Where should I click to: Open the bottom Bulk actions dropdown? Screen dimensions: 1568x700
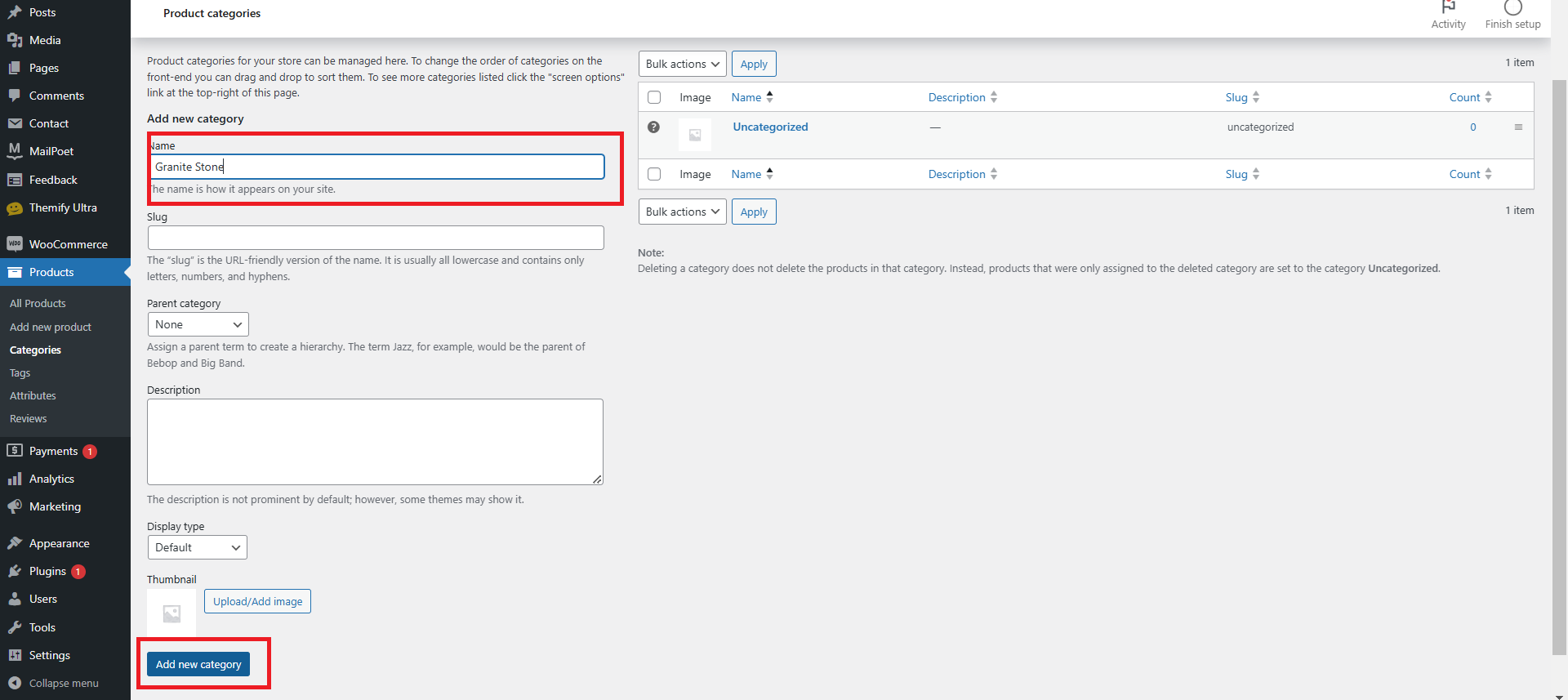coord(683,212)
